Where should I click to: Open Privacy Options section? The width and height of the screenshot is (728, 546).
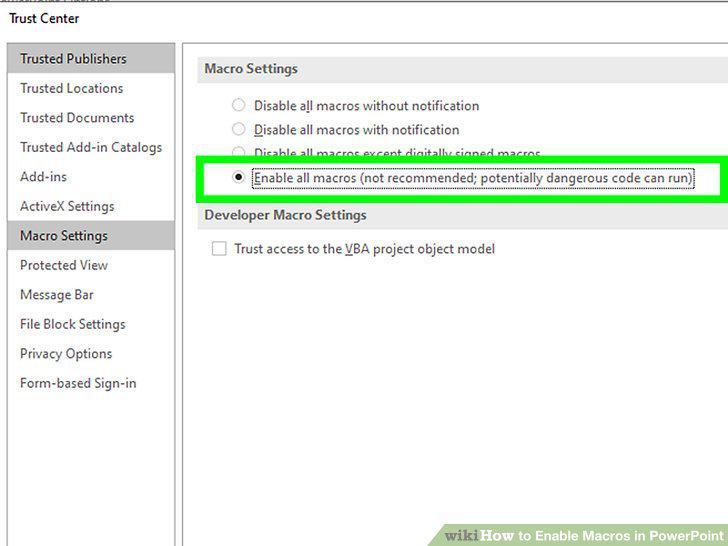pos(91,353)
